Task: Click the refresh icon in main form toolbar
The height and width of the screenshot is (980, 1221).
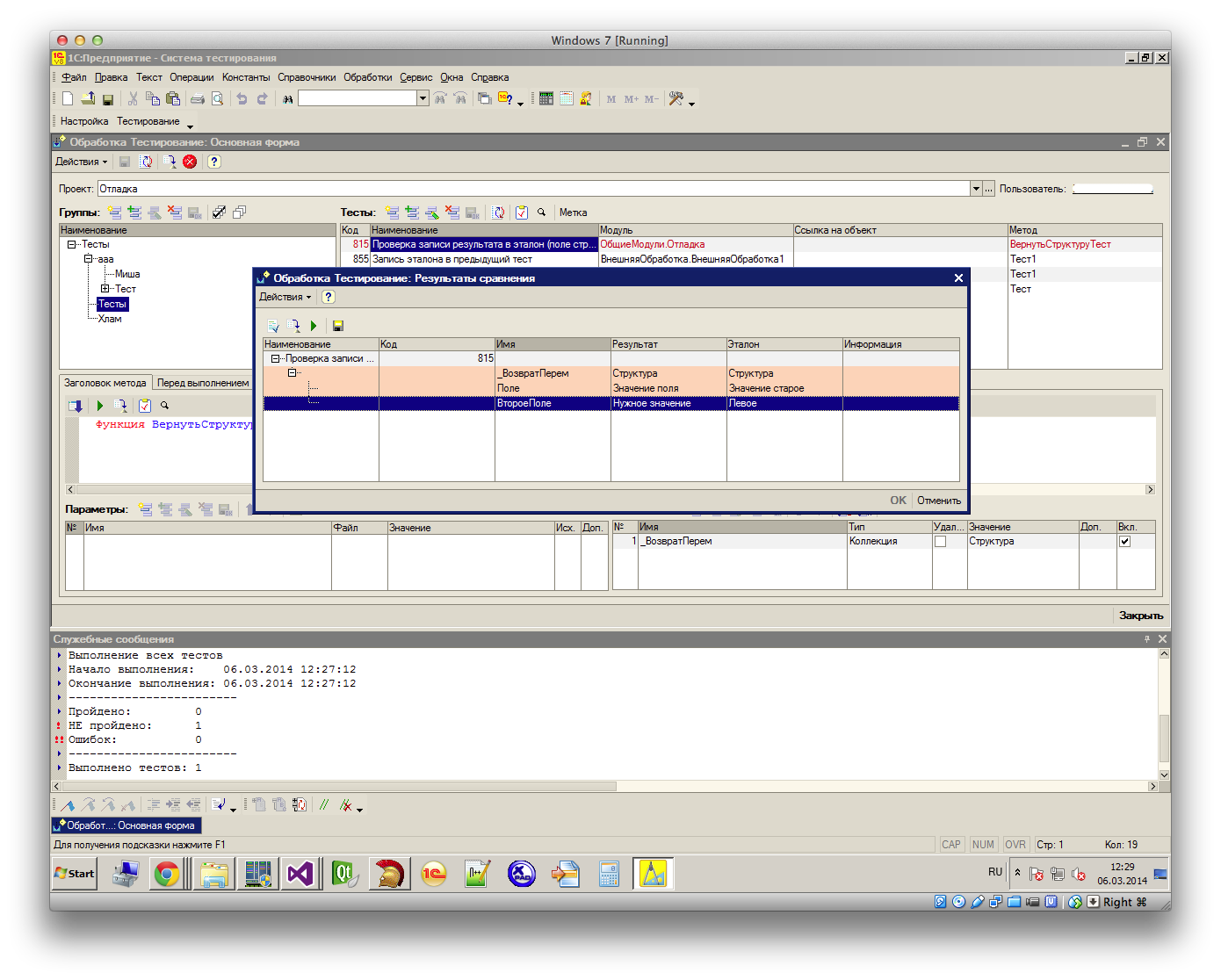Action: (x=147, y=162)
